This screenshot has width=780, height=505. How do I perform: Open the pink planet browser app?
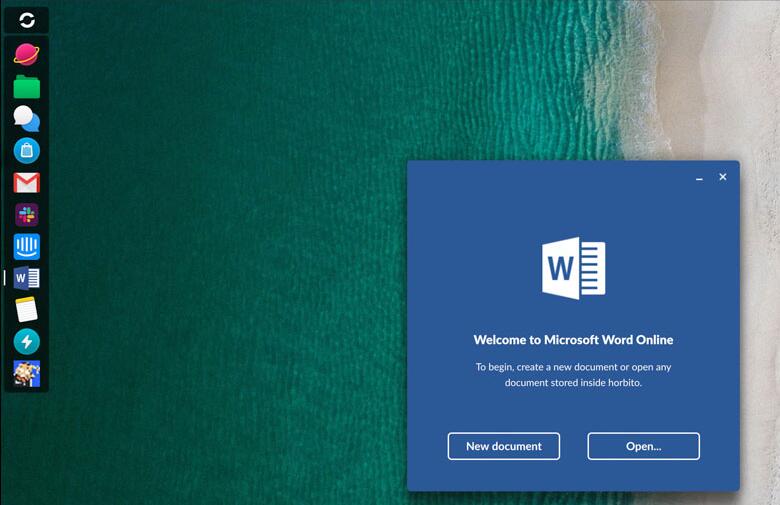click(26, 54)
